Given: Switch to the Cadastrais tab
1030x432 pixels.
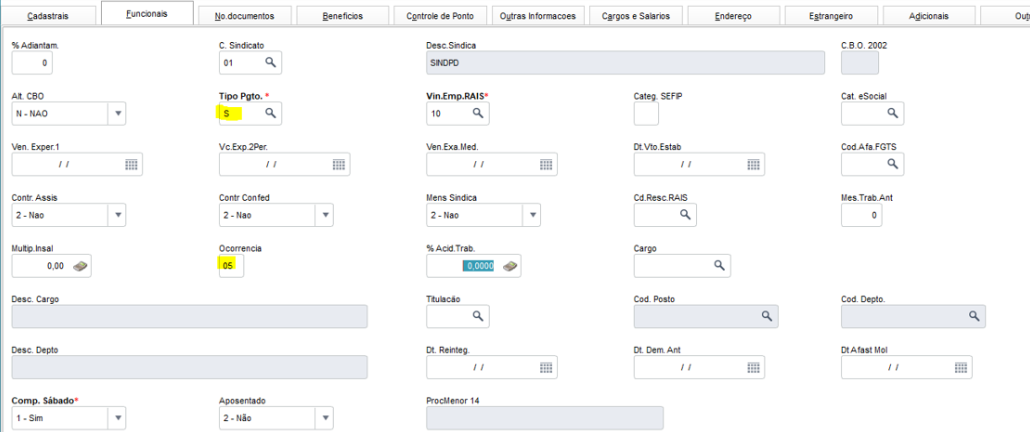Looking at the screenshot, I should click(50, 16).
